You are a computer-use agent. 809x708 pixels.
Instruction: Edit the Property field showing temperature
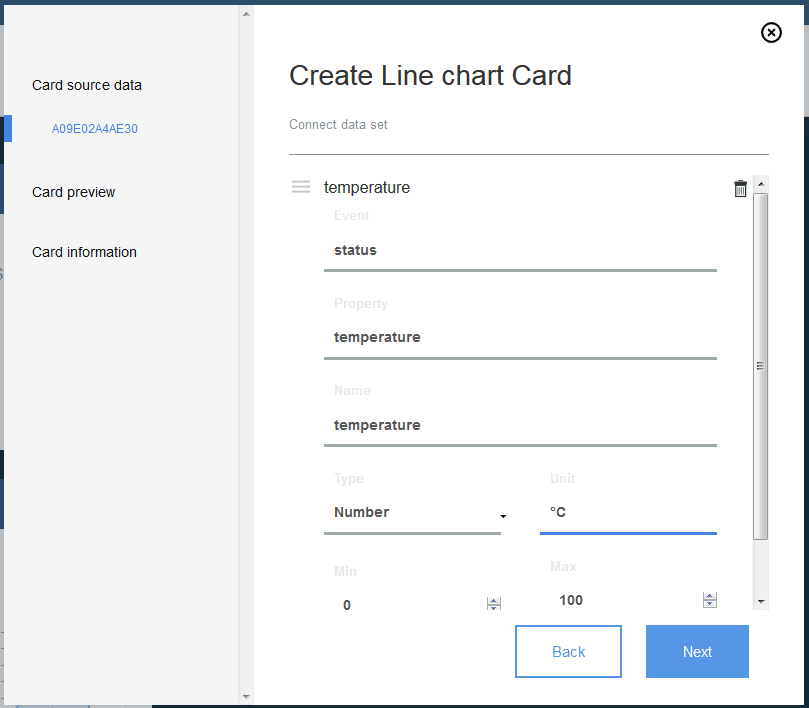520,337
